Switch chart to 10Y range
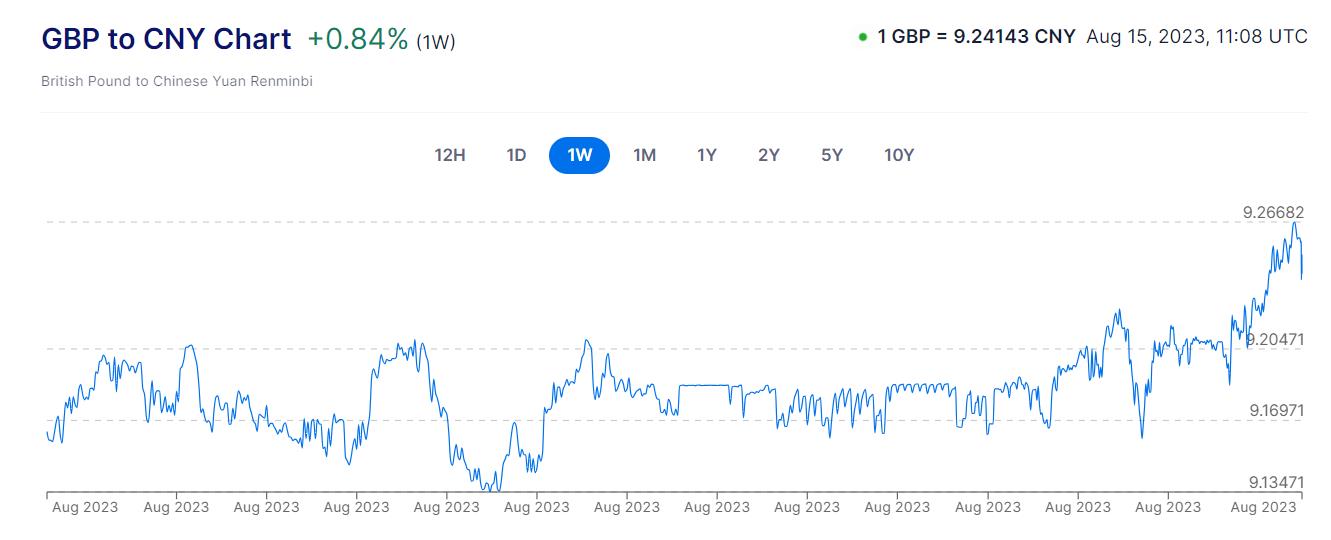The height and width of the screenshot is (540, 1331). point(899,155)
